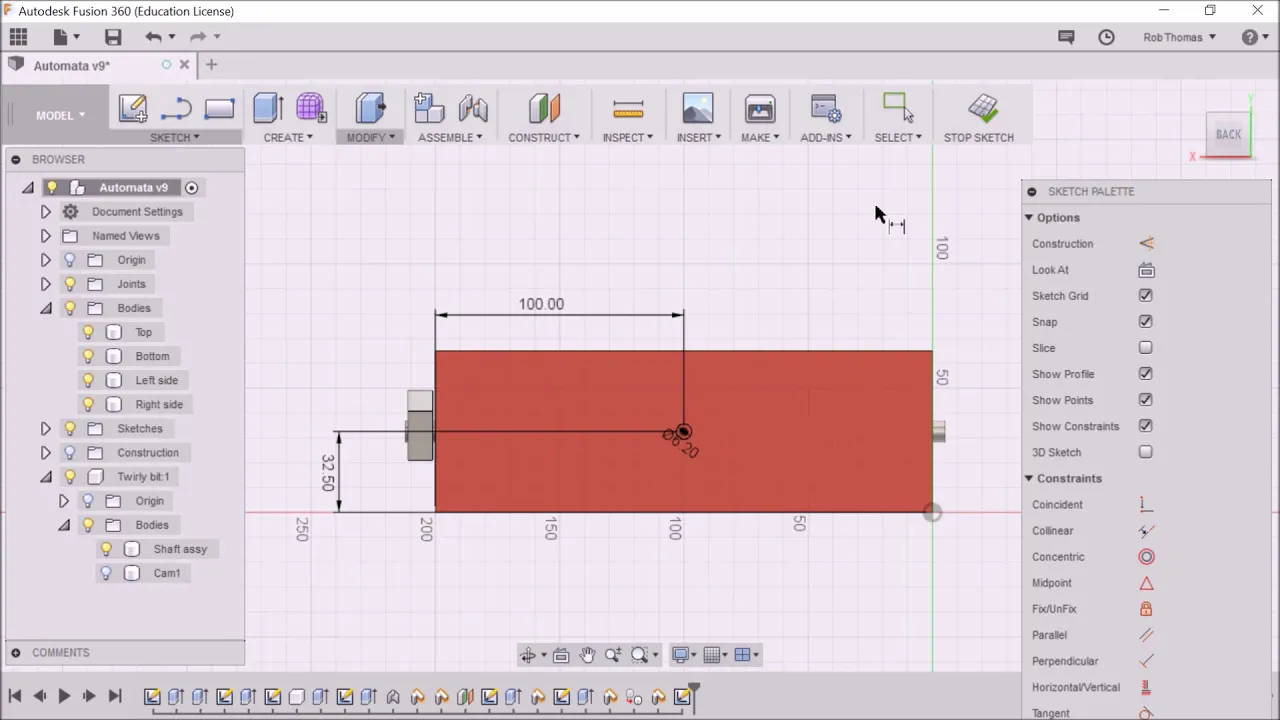
Task: Click the Create Sketch icon
Action: coord(133,108)
